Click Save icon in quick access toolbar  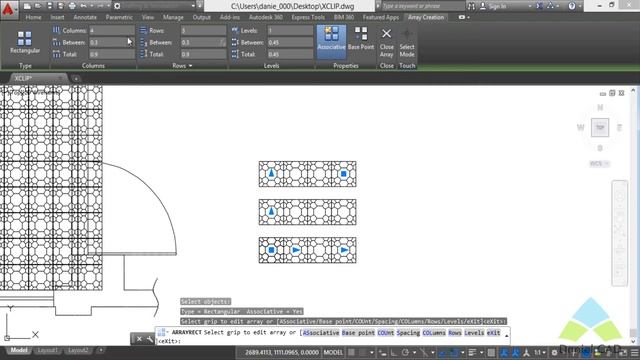click(50, 6)
